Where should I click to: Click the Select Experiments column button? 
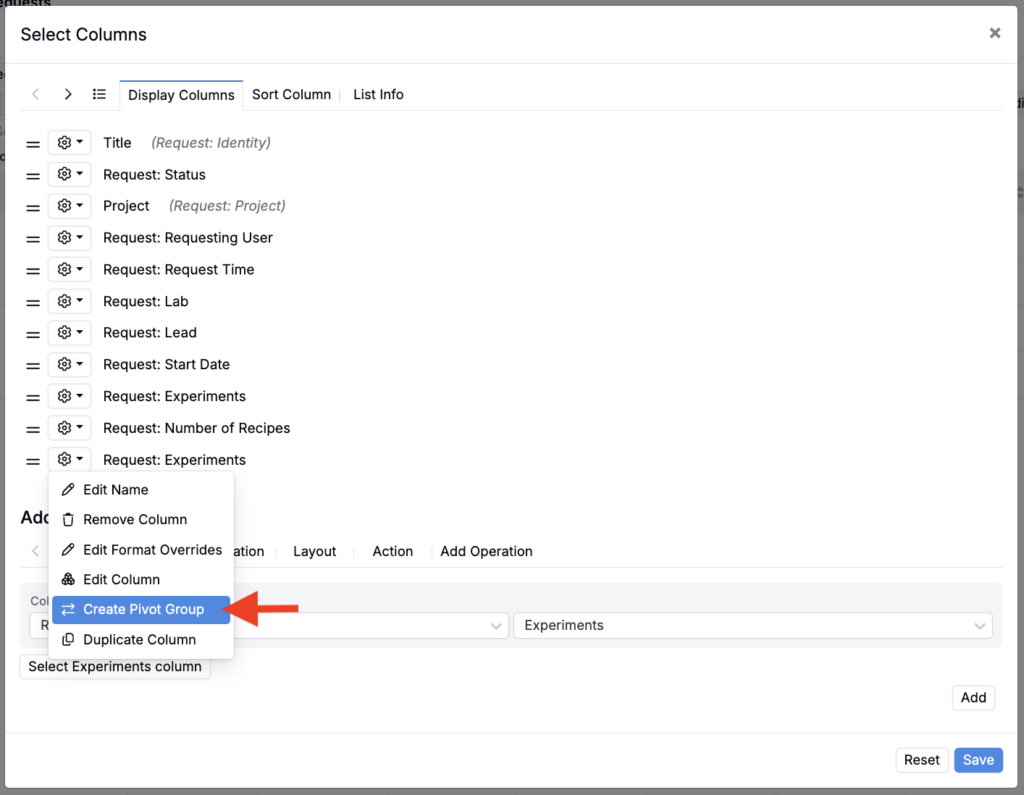click(x=115, y=667)
